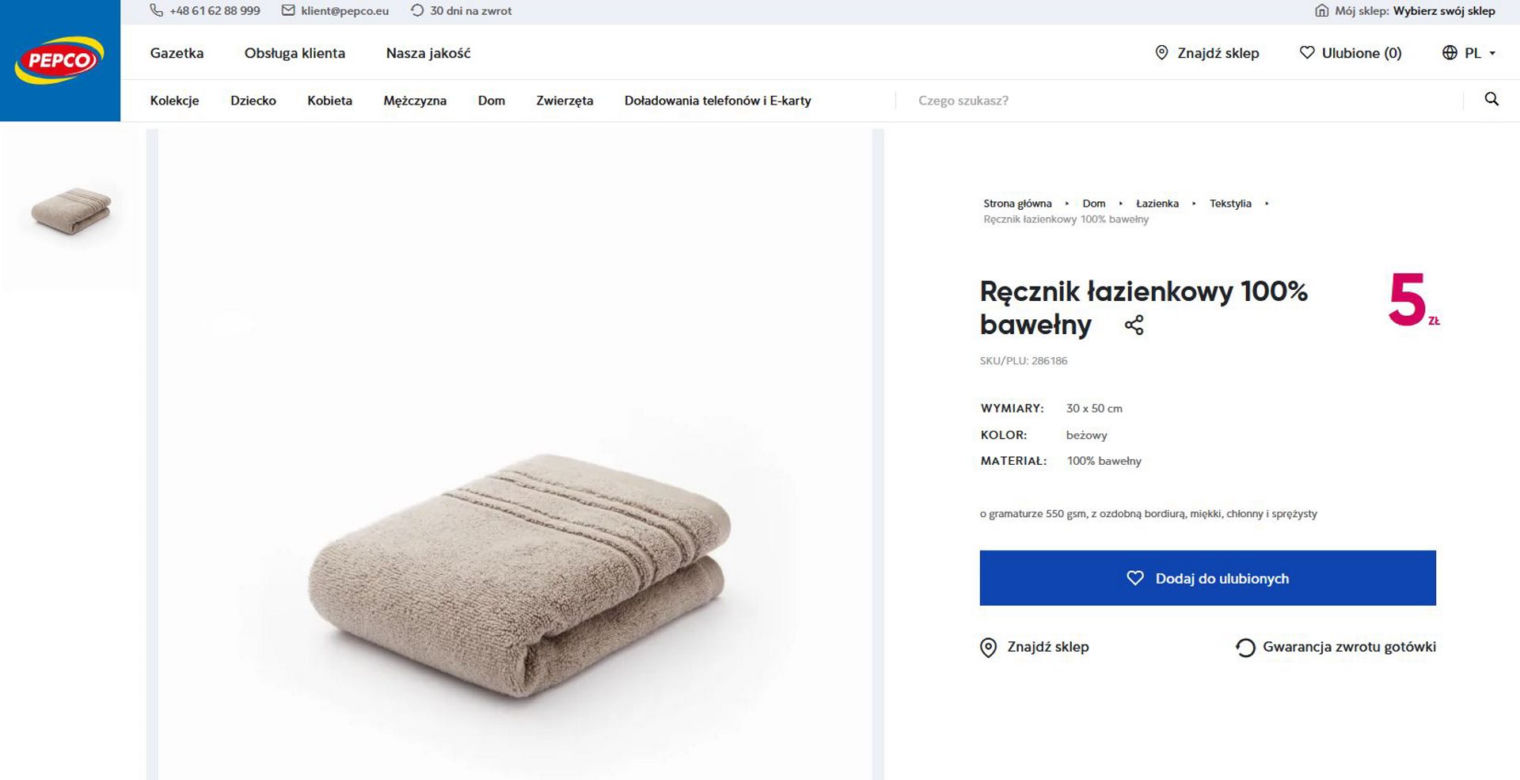Click the 5 zł price
This screenshot has height=780, width=1520.
tap(1413, 299)
